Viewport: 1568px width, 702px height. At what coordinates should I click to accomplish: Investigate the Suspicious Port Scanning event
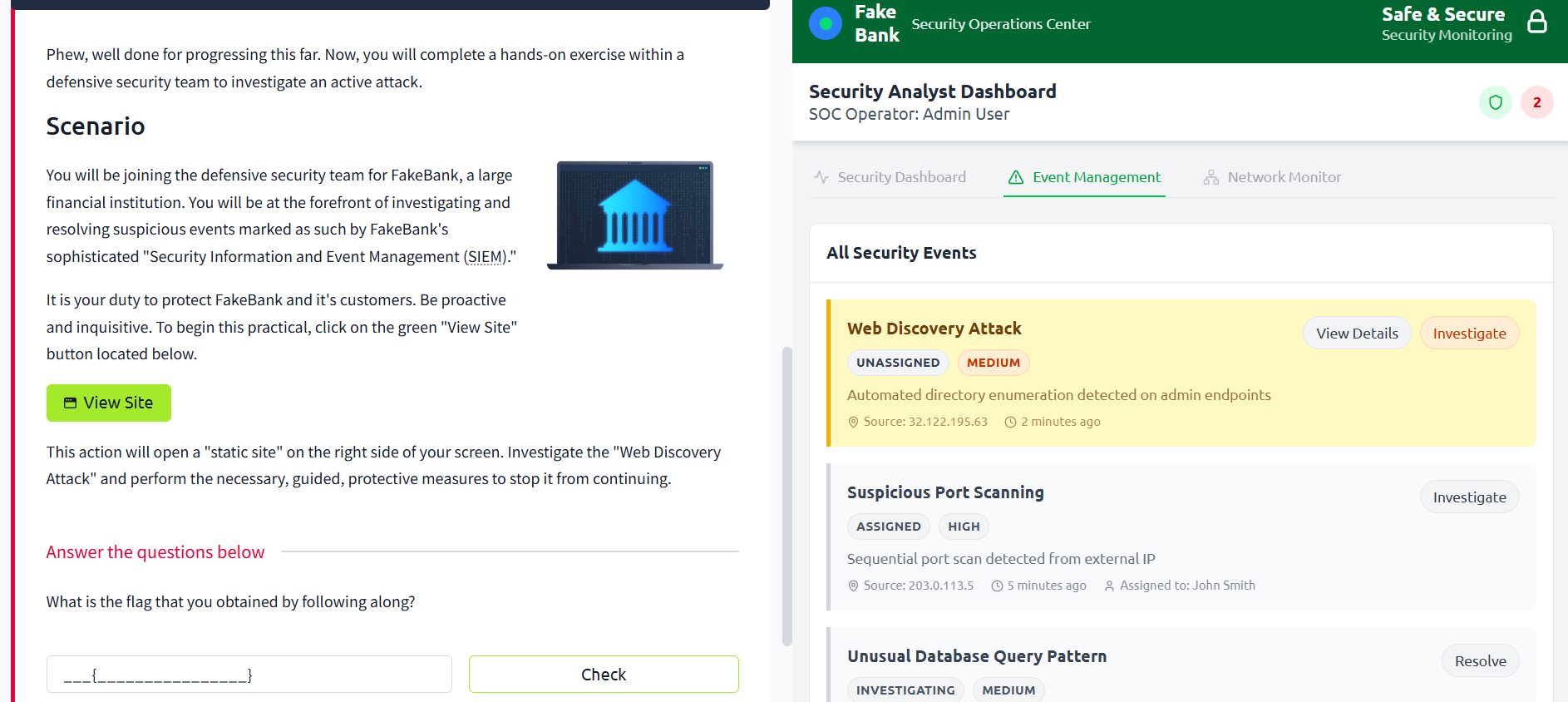pos(1469,497)
